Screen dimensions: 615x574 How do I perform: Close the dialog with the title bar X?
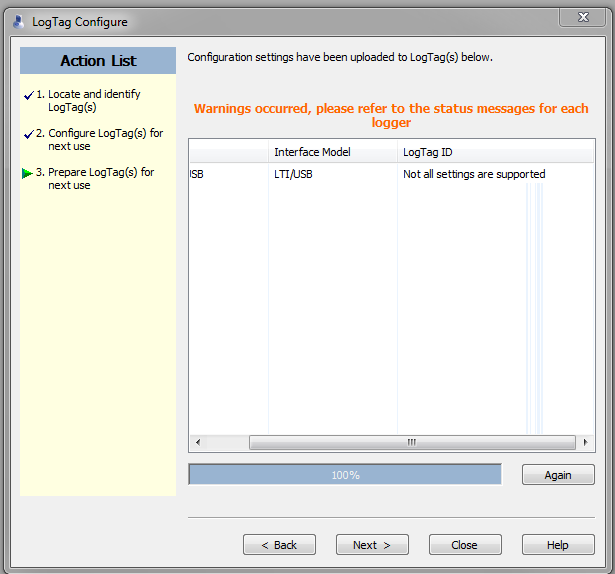582,18
